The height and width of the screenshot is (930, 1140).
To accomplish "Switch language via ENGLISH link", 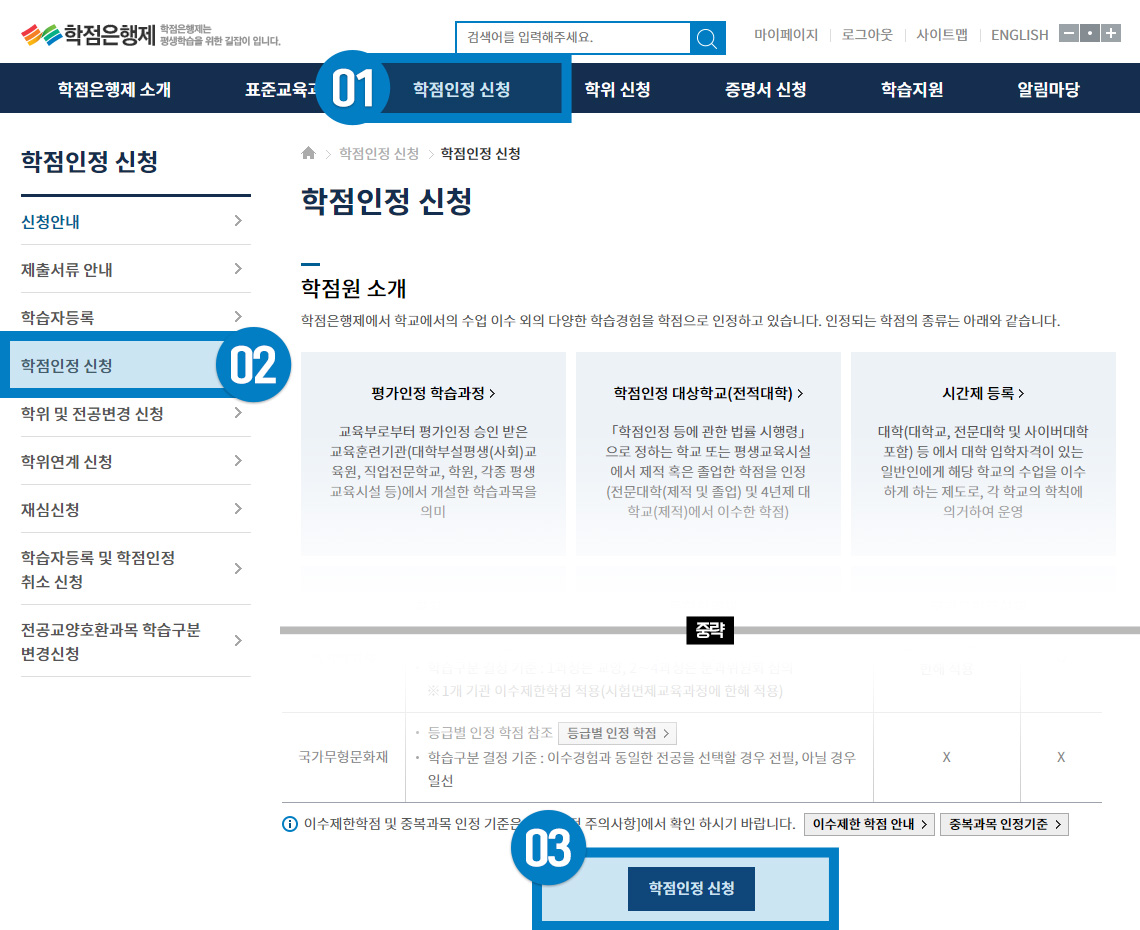I will pos(1019,35).
